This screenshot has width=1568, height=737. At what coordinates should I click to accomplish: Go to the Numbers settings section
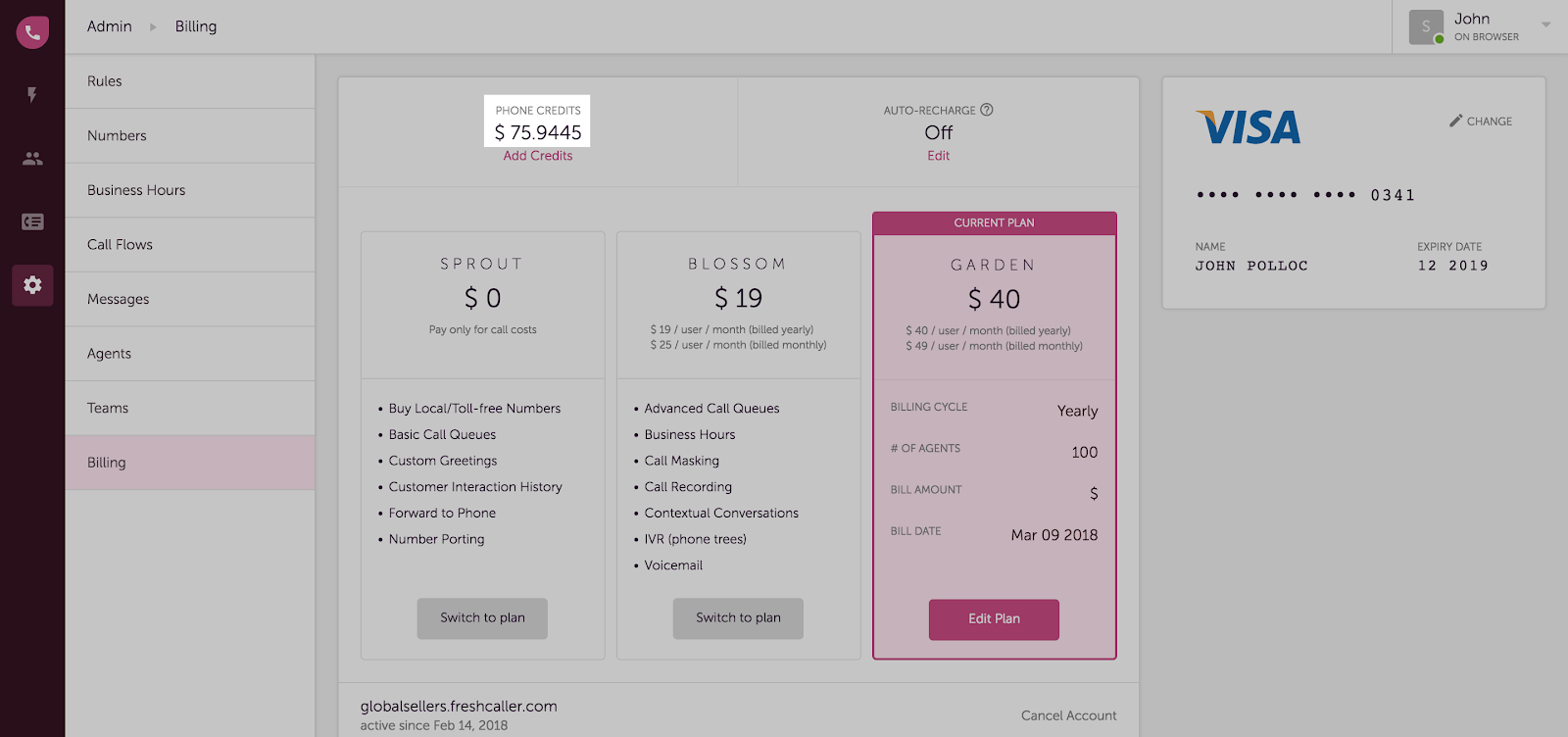(117, 136)
